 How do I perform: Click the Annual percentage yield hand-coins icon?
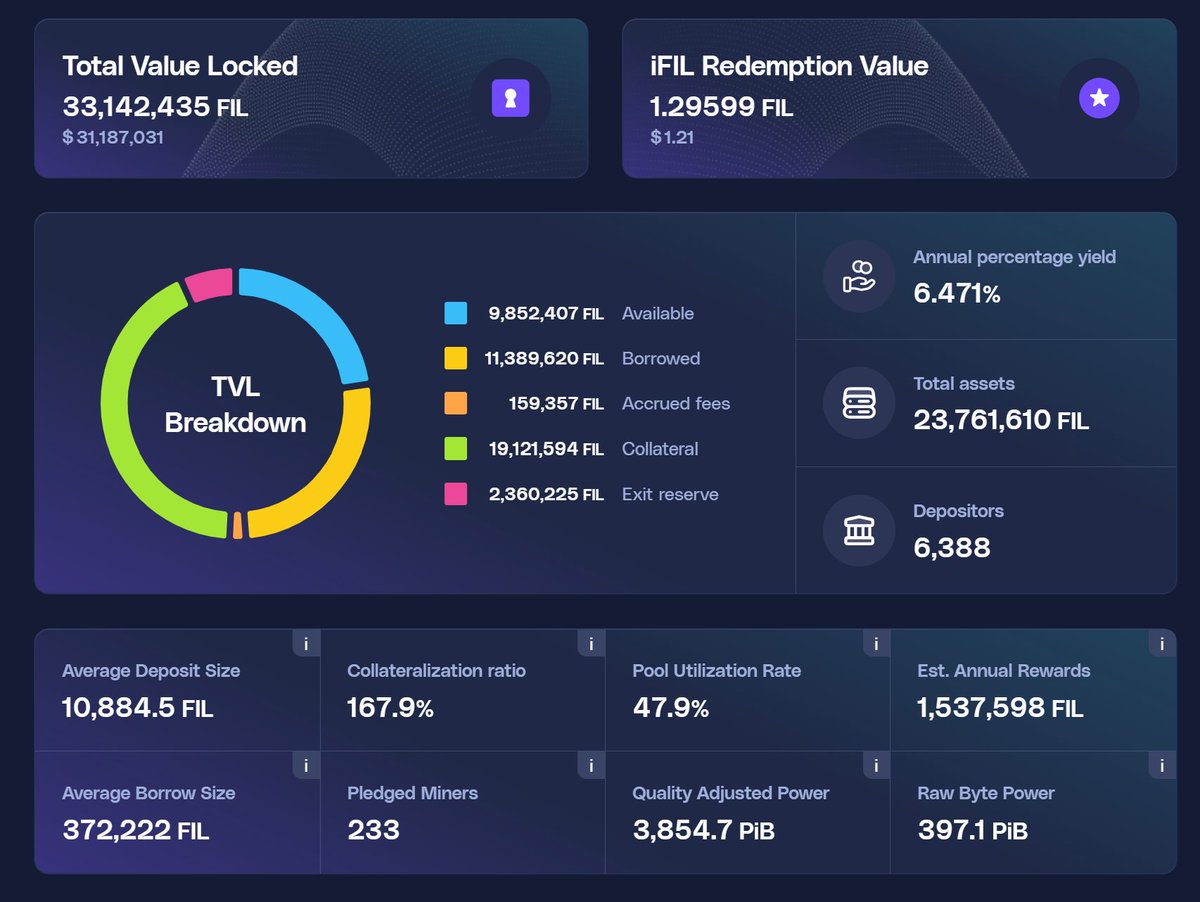[858, 275]
